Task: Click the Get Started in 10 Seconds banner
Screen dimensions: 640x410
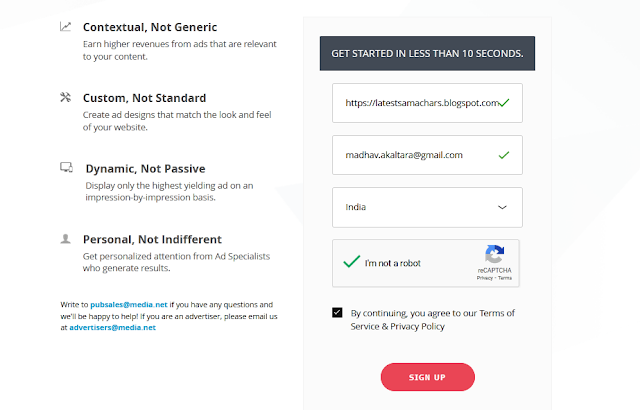Action: (x=427, y=53)
